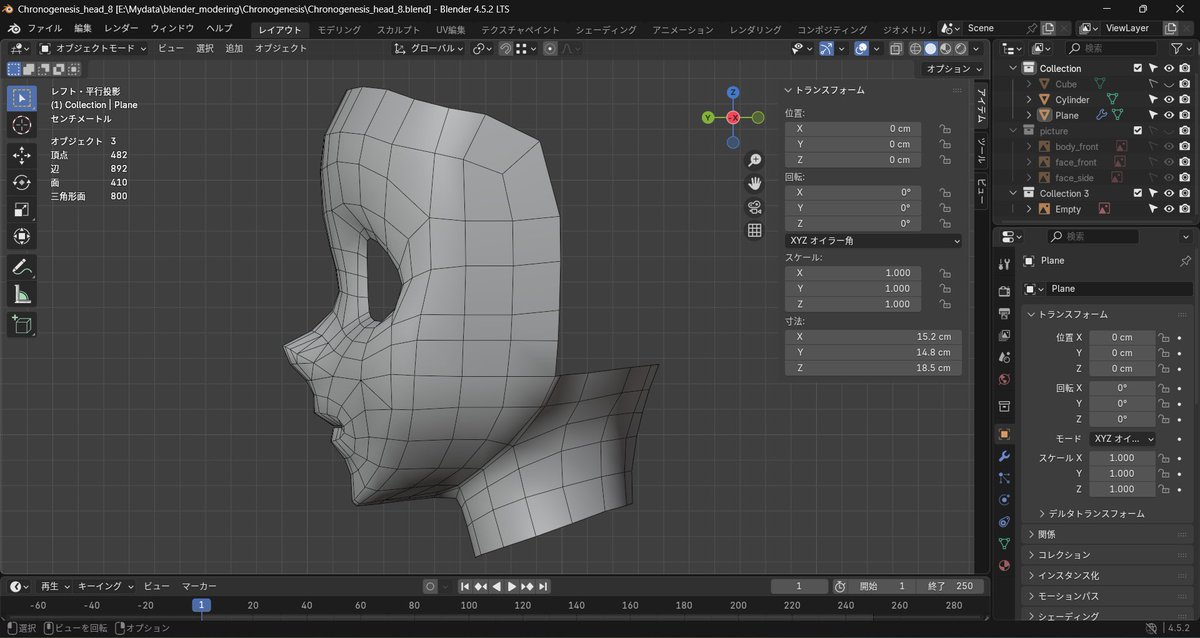The image size is (1200, 638).
Task: Hide the Plane object in the outliner
Action: coord(1169,115)
